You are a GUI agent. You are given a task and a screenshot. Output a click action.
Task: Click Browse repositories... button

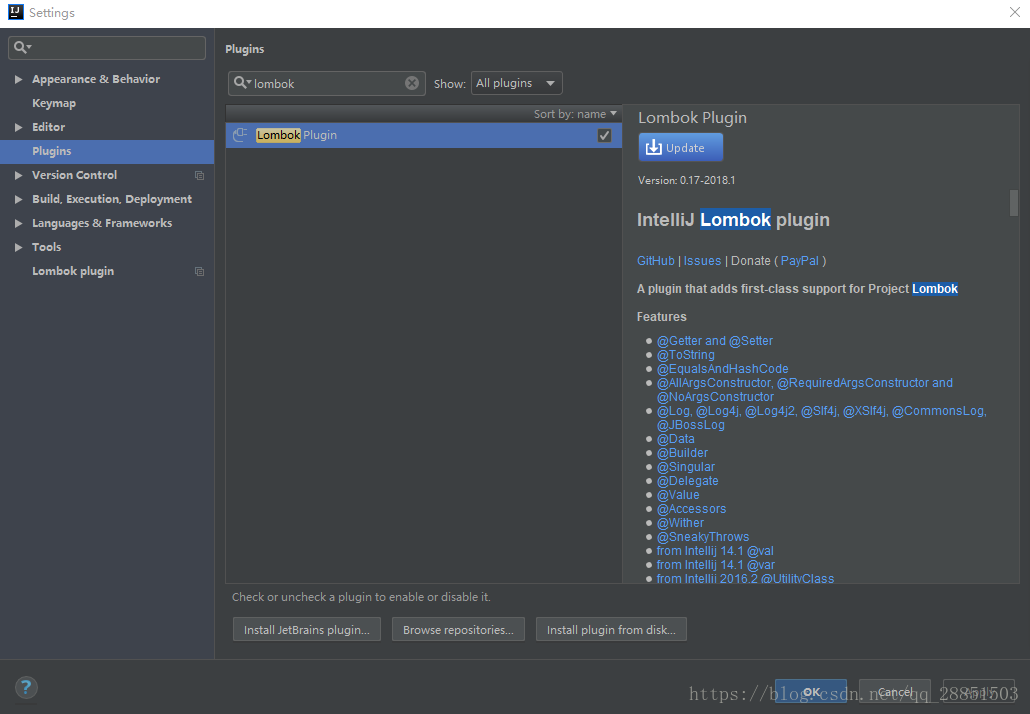[459, 629]
